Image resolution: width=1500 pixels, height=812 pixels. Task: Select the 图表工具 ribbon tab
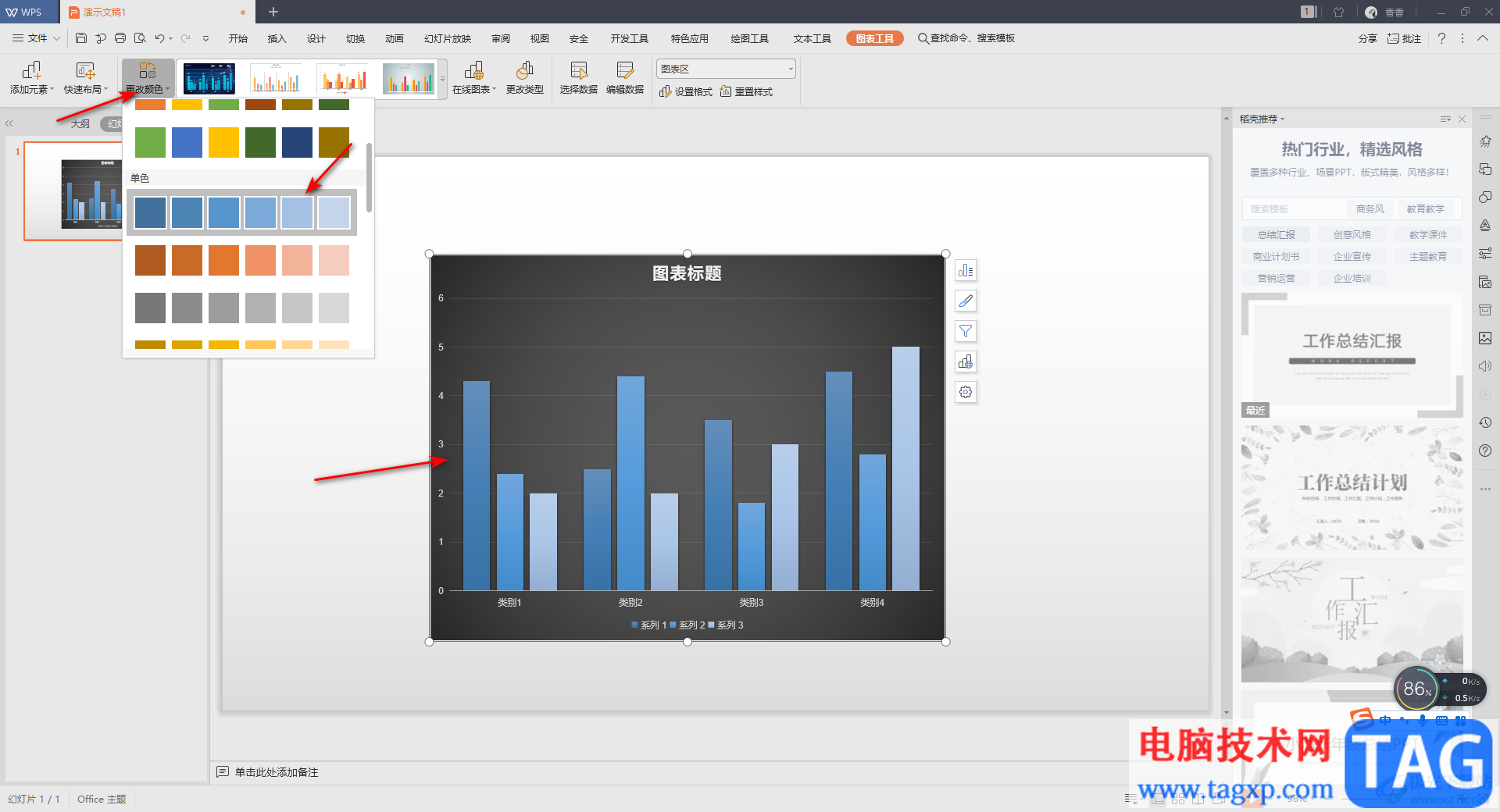[875, 38]
